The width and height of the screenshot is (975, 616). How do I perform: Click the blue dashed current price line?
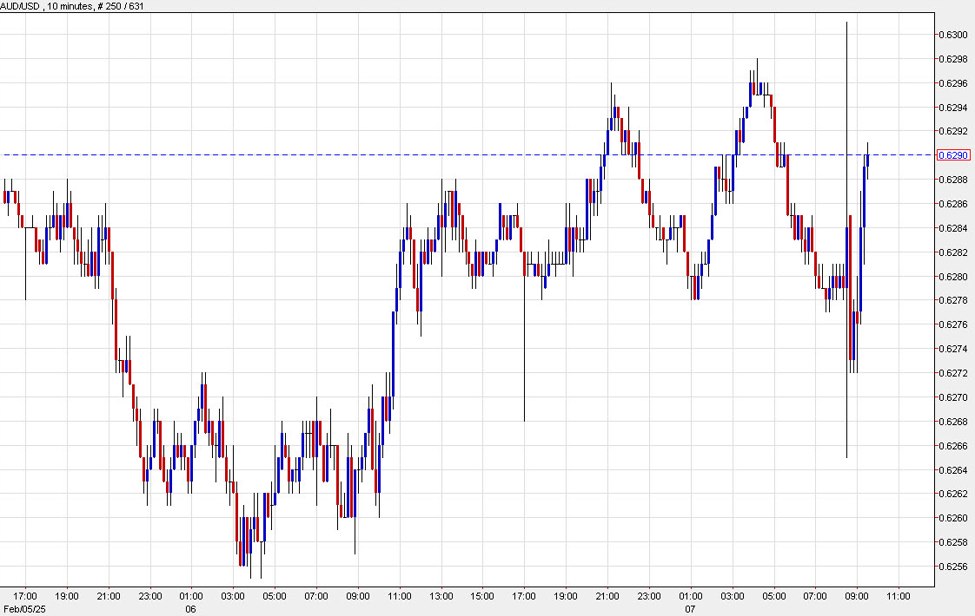click(x=300, y=155)
